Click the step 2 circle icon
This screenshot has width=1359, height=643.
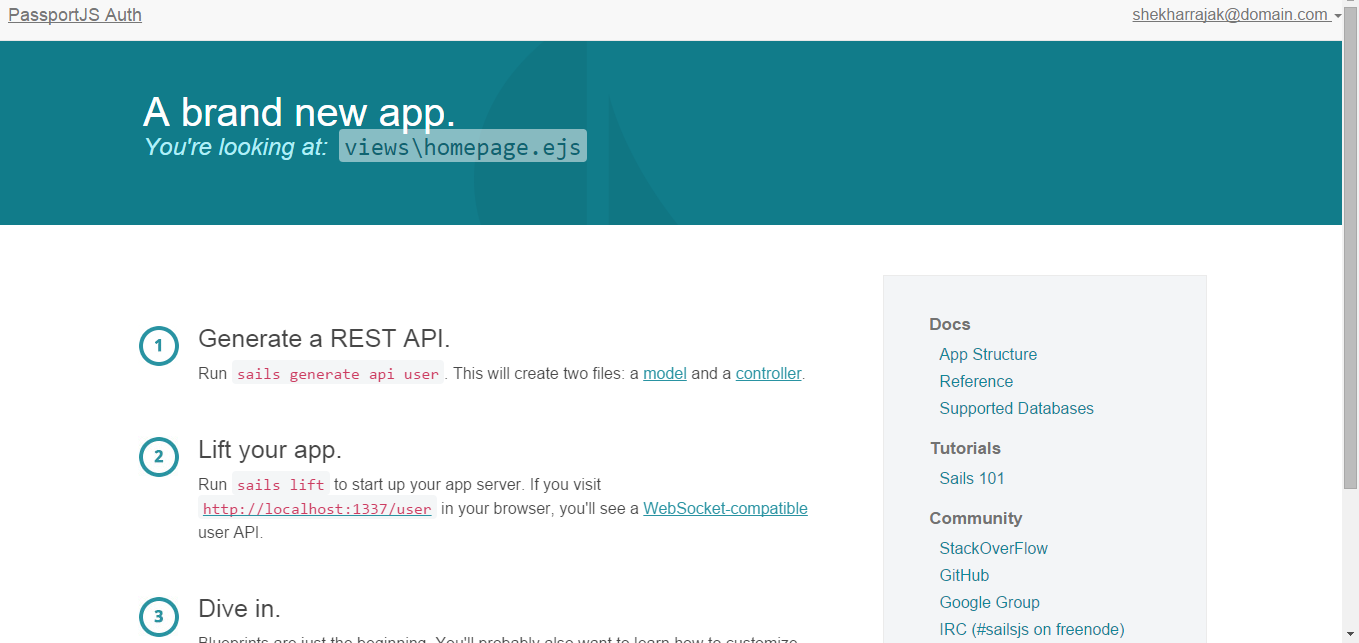coord(158,457)
